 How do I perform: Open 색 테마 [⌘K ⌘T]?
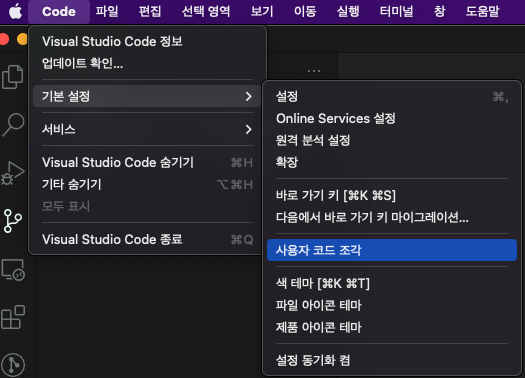(392, 284)
